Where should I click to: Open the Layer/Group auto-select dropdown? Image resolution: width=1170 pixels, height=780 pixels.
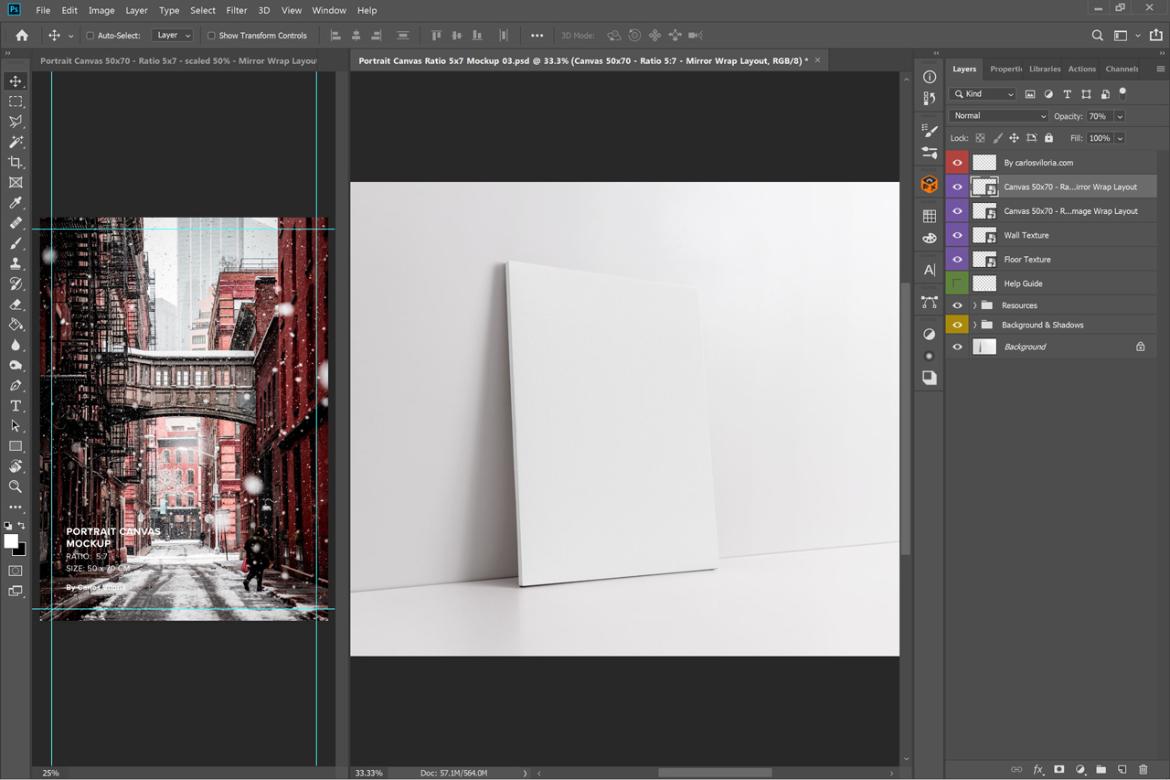tap(172, 35)
